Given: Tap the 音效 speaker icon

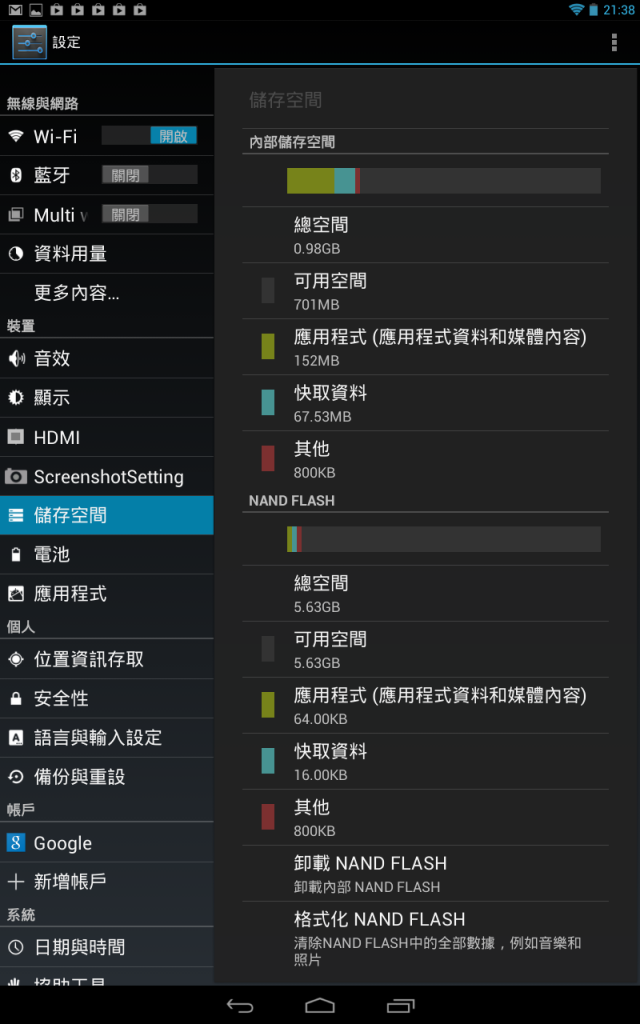Looking at the screenshot, I should coord(16,359).
